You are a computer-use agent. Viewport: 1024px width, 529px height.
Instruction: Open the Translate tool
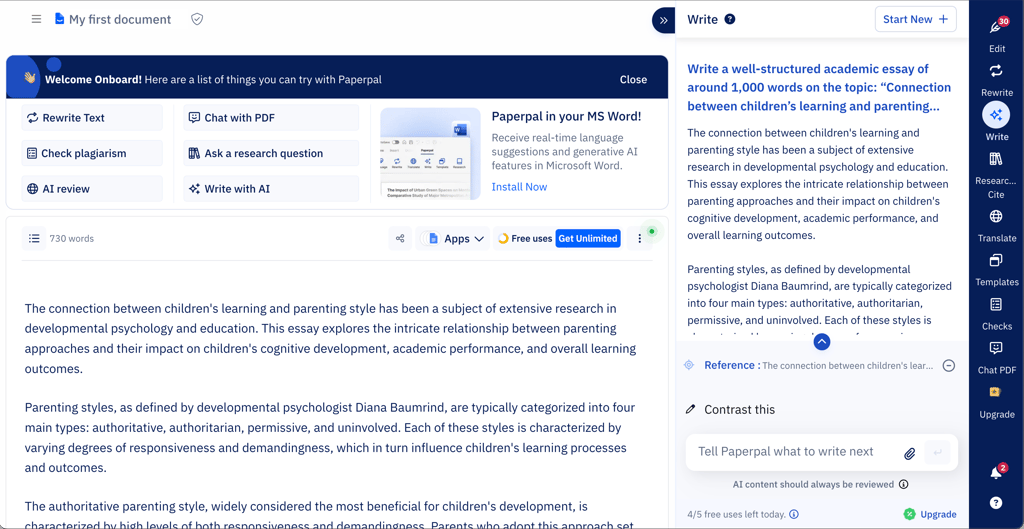click(x=997, y=226)
